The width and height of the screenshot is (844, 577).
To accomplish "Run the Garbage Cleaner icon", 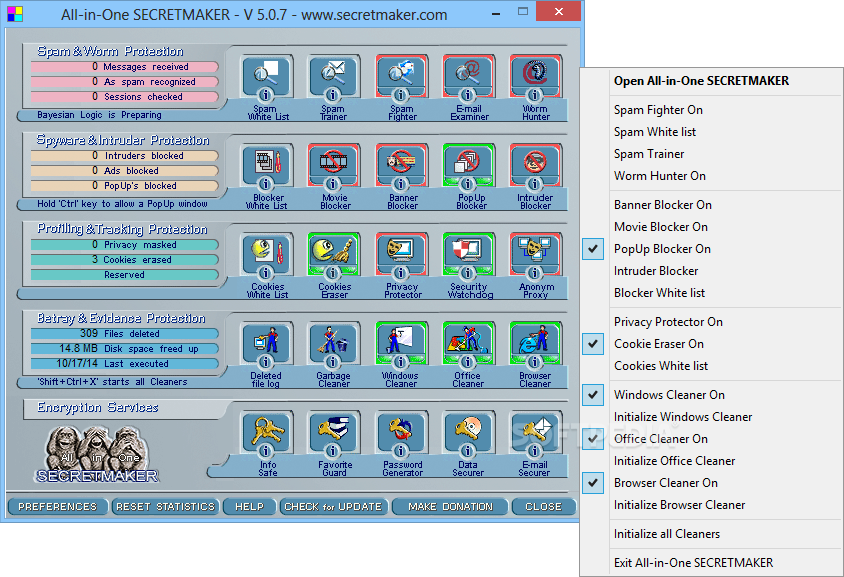I will 334,344.
